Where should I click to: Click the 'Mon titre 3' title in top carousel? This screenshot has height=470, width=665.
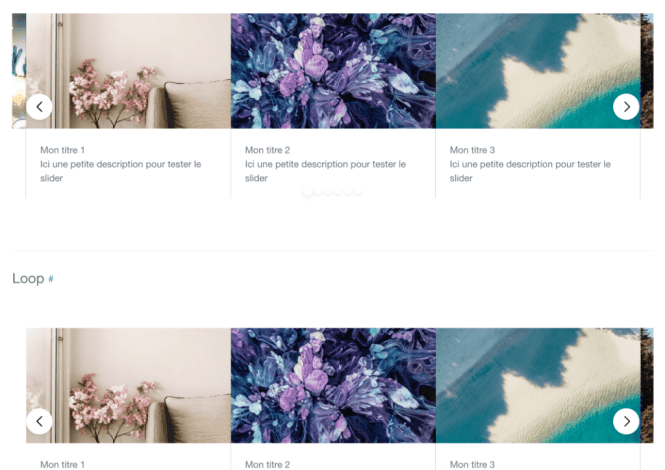(472, 150)
